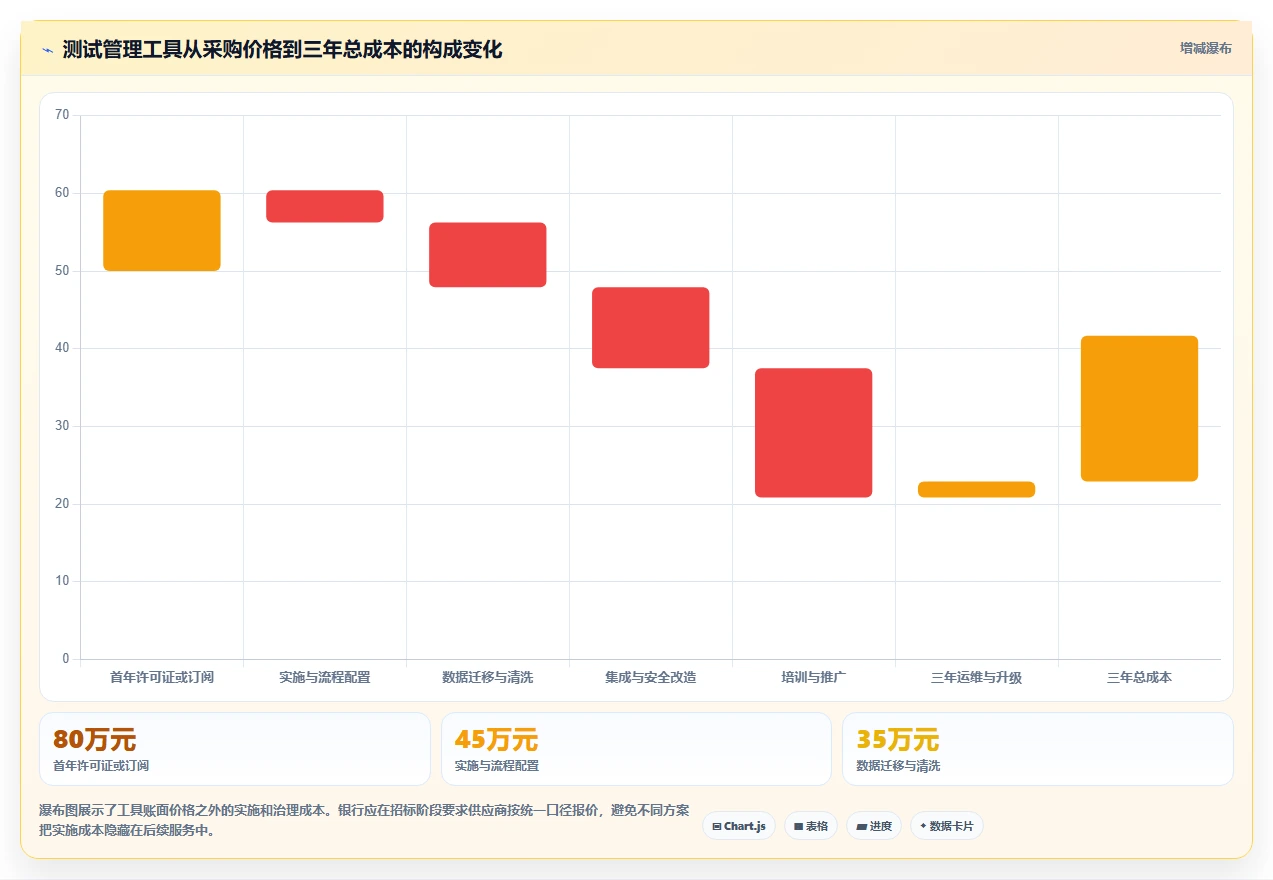Select the 进度 tag chip
This screenshot has height=880, width=1273.
click(x=874, y=826)
